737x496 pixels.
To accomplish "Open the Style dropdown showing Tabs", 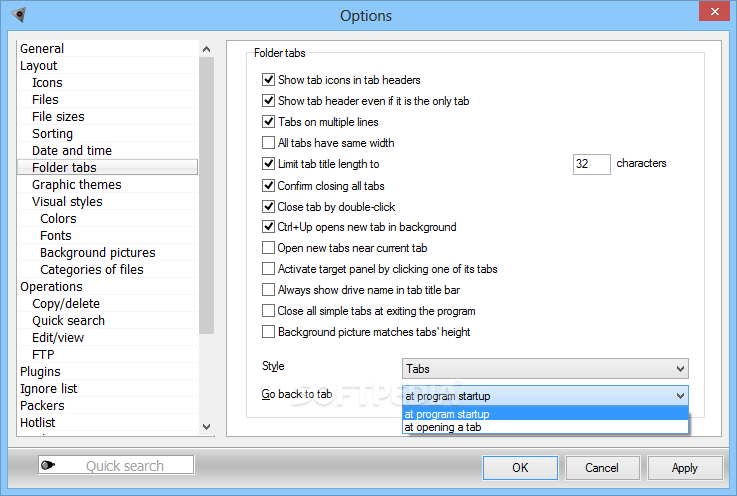I will [x=545, y=369].
